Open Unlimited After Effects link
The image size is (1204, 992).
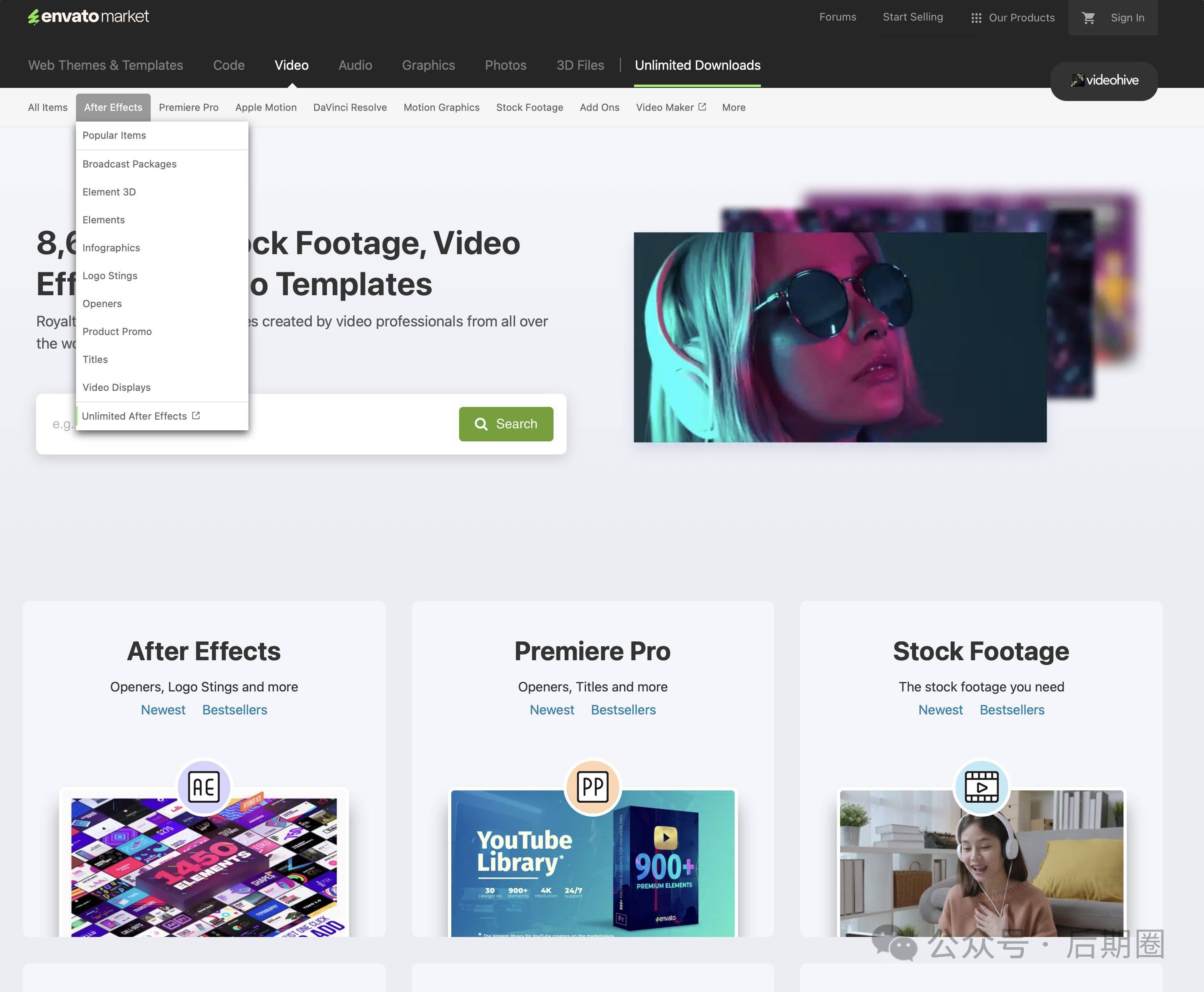pyautogui.click(x=162, y=416)
